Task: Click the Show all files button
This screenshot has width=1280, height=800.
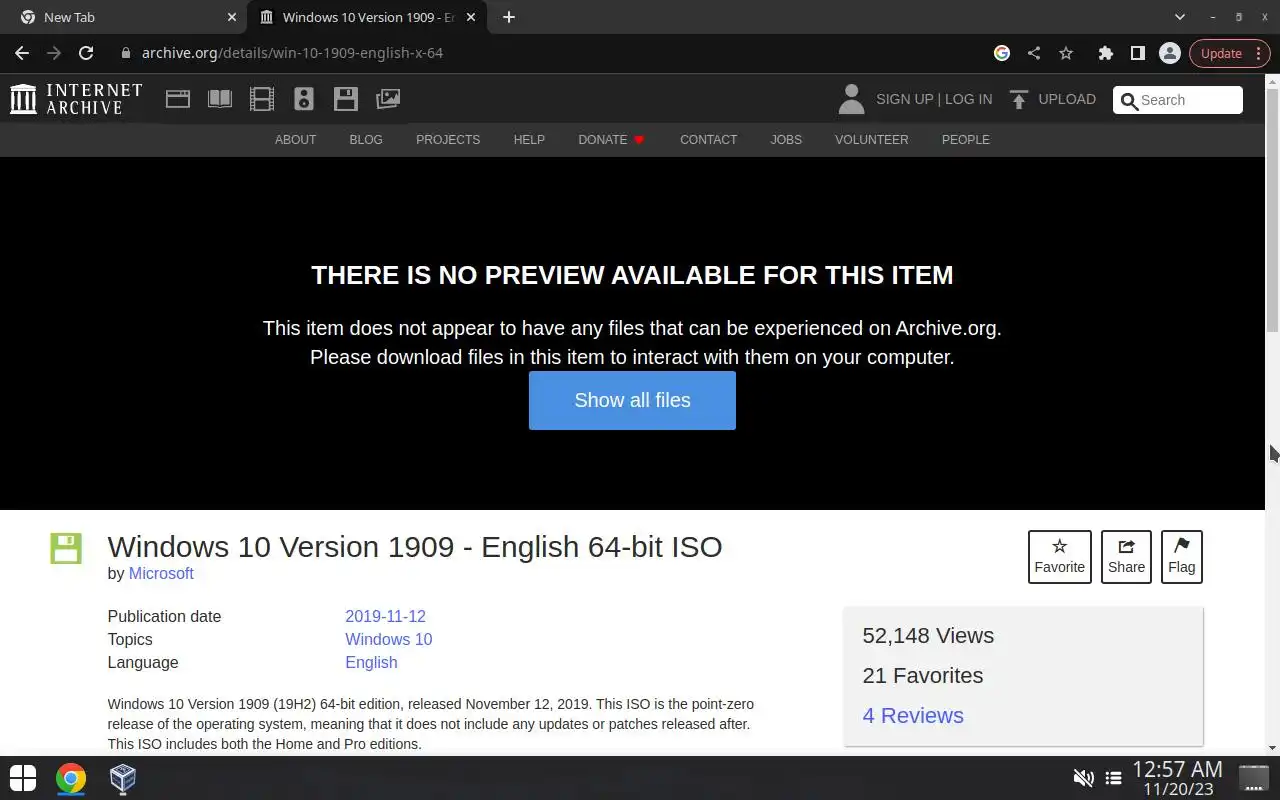Action: (632, 400)
